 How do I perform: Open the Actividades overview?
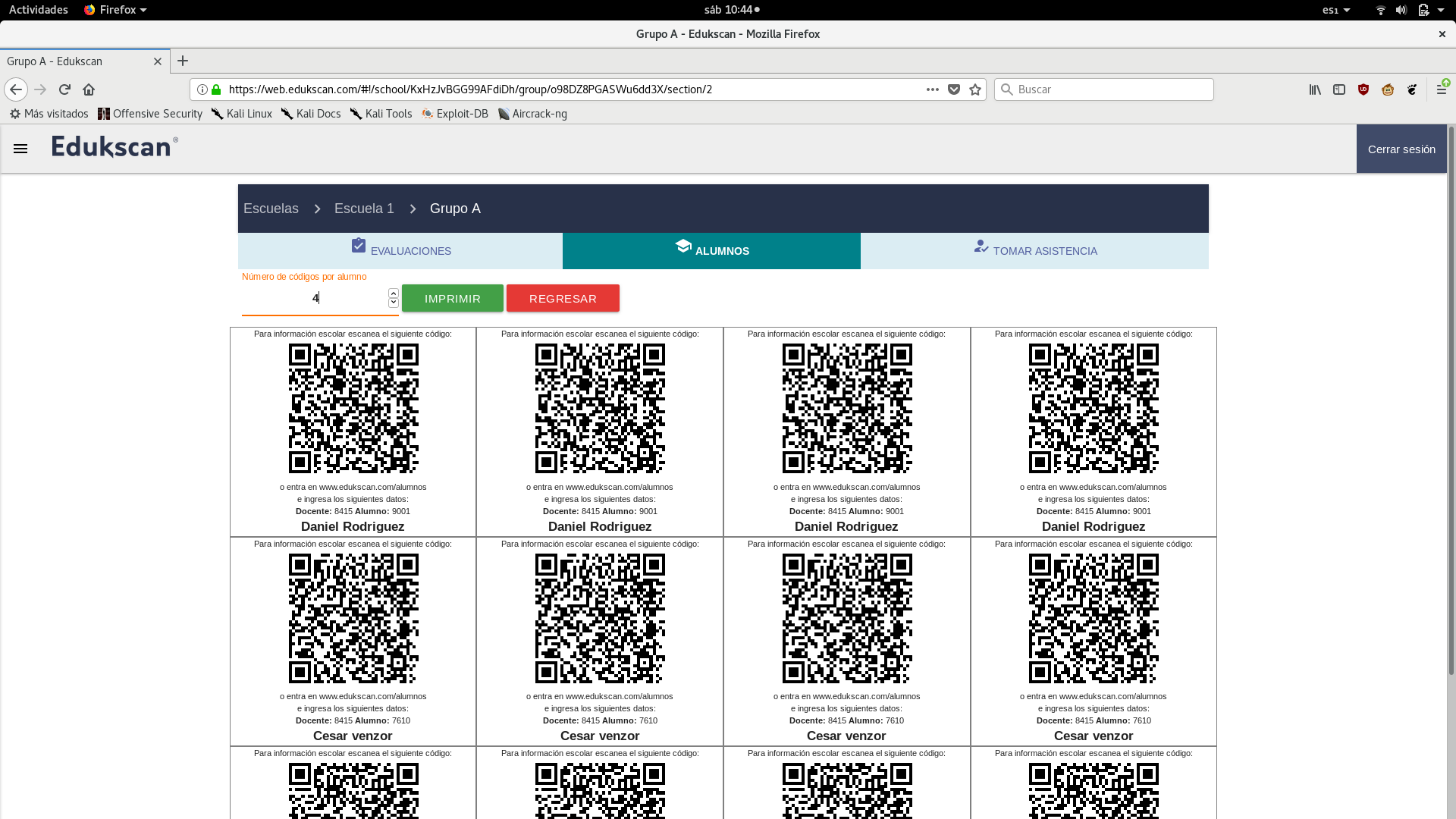(39, 10)
